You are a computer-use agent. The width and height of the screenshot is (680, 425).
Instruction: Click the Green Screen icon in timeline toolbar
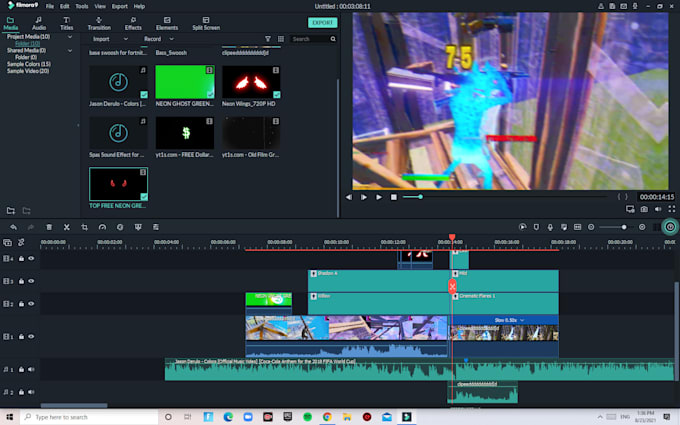pos(138,227)
